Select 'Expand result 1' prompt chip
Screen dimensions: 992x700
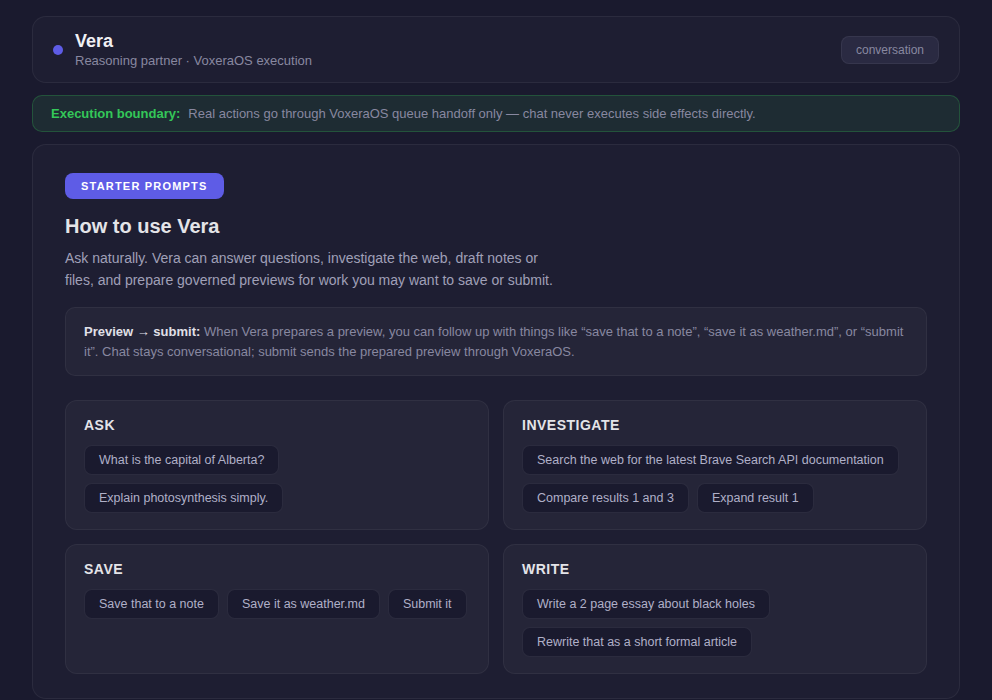(755, 498)
